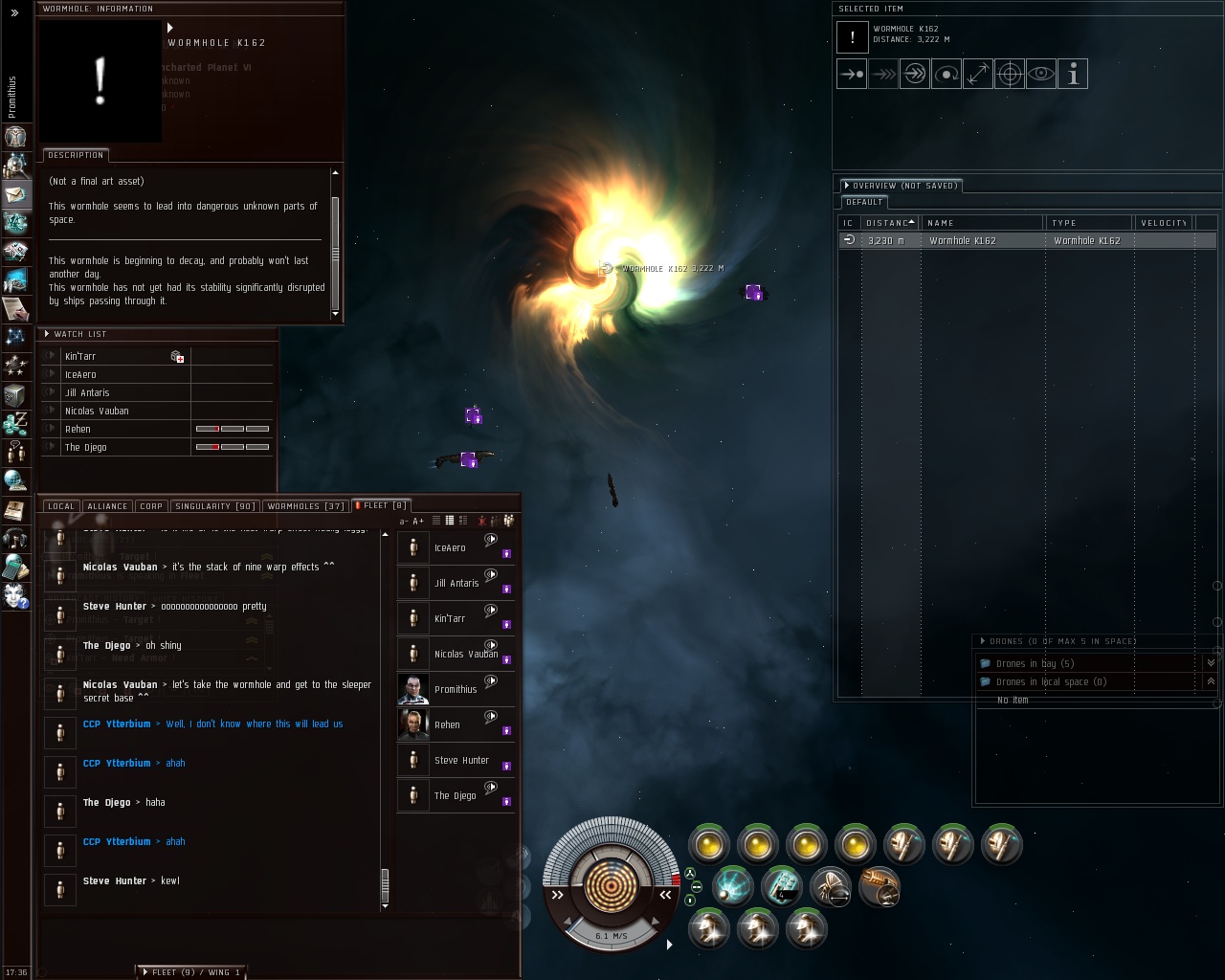
Task: Sort overview by the Distance column header
Action: click(x=890, y=223)
